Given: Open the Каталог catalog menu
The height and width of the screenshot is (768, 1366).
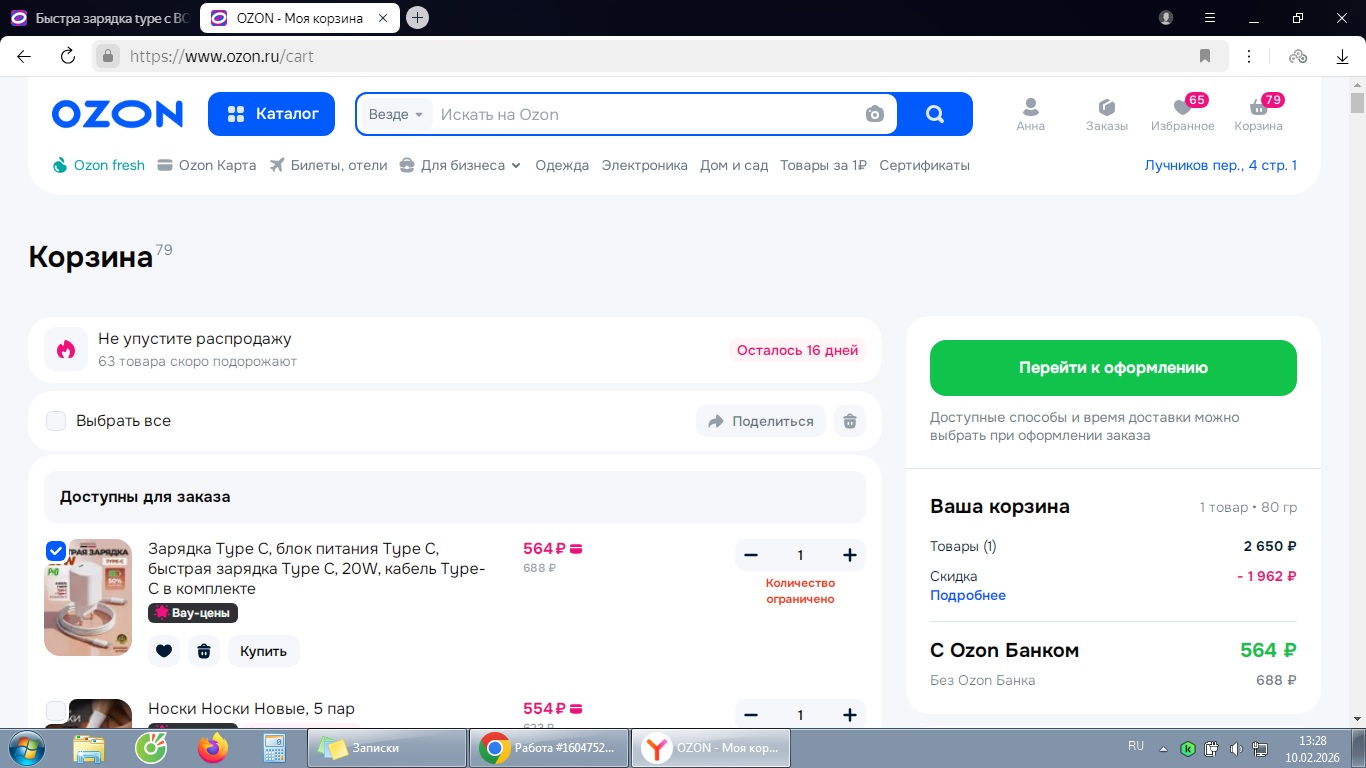Looking at the screenshot, I should pyautogui.click(x=272, y=114).
